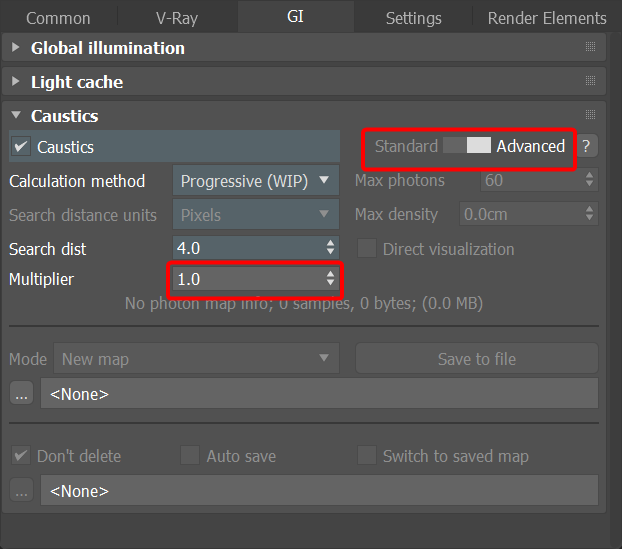The width and height of the screenshot is (622, 549).
Task: Switch to the Settings tab
Action: click(413, 18)
